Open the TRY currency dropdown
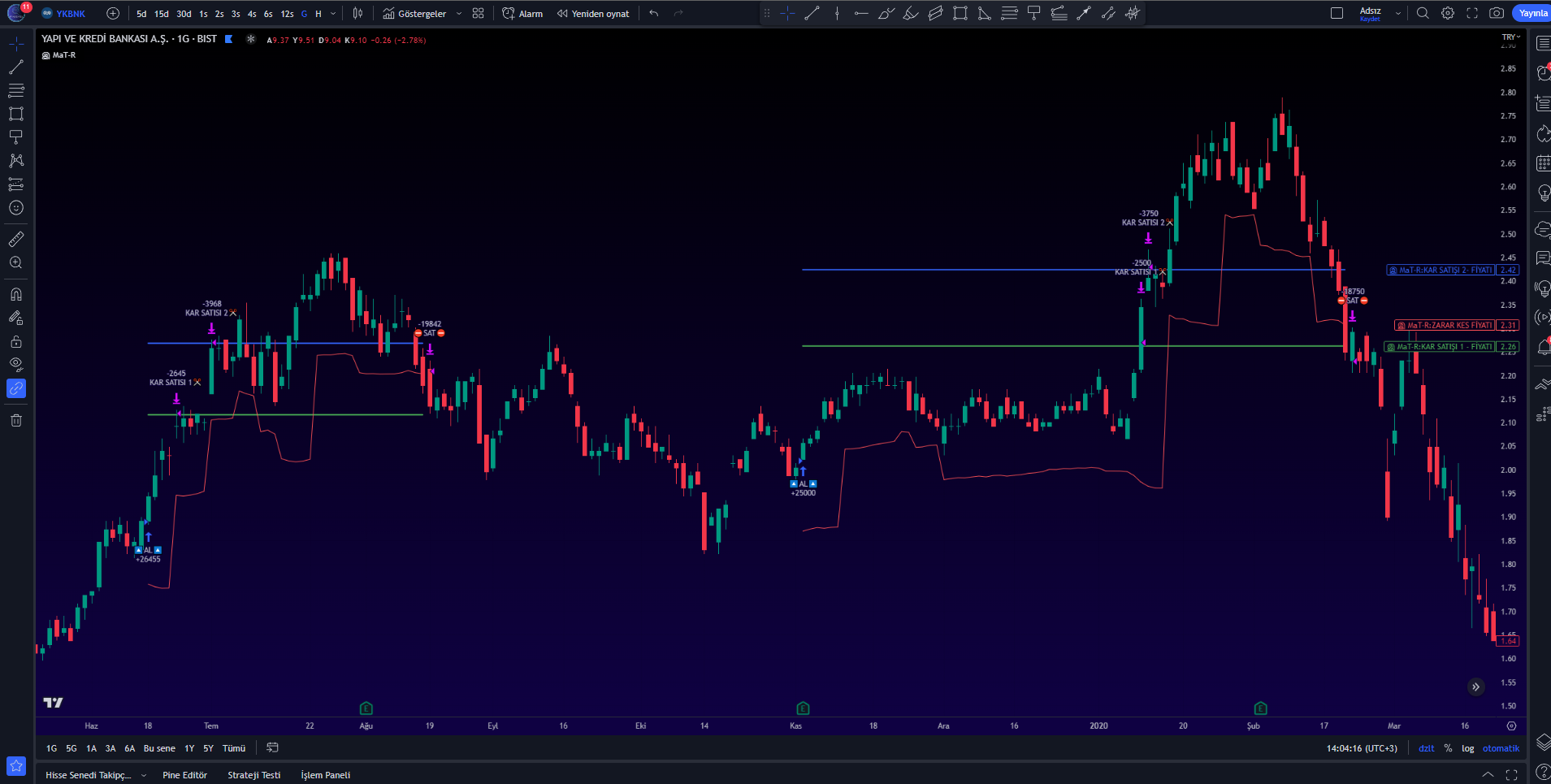The height and width of the screenshot is (784, 1551). (x=1511, y=37)
